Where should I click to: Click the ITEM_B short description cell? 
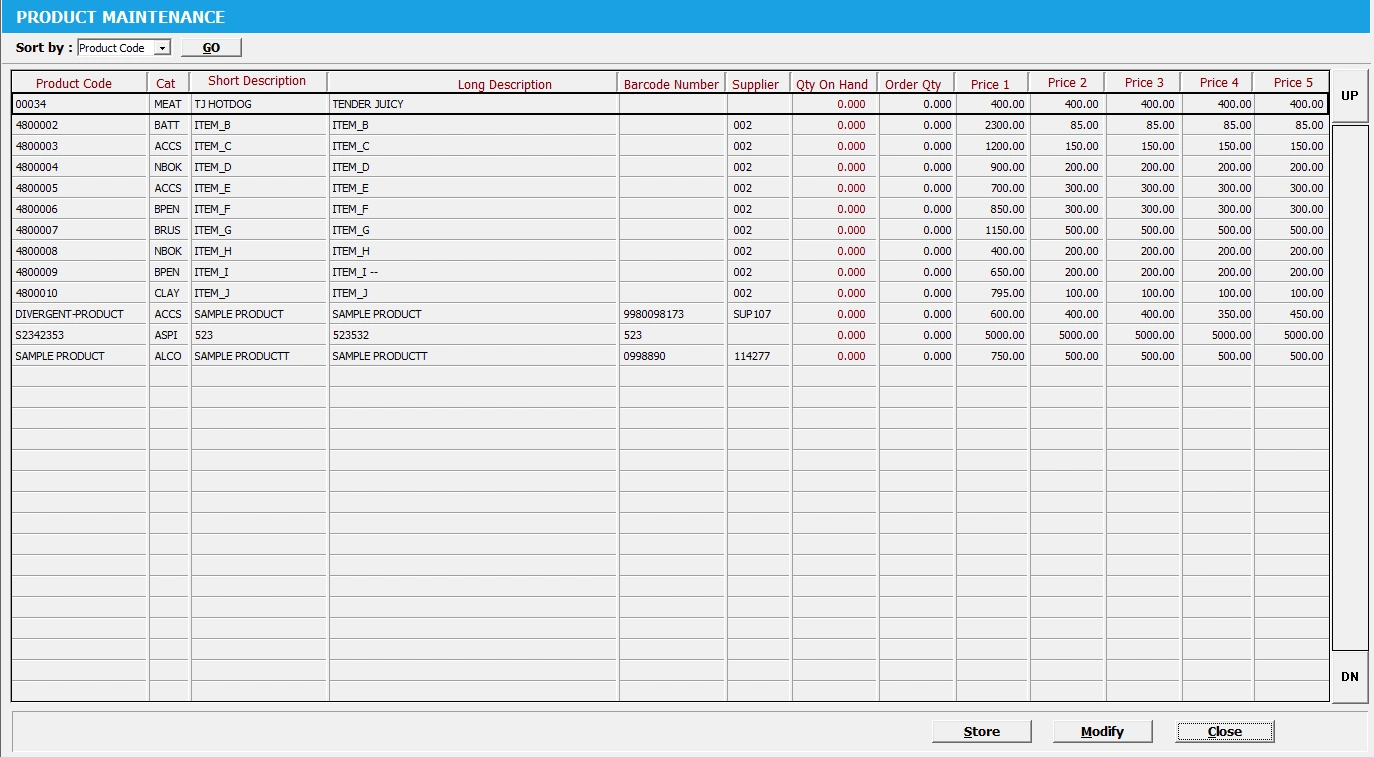pyautogui.click(x=259, y=125)
